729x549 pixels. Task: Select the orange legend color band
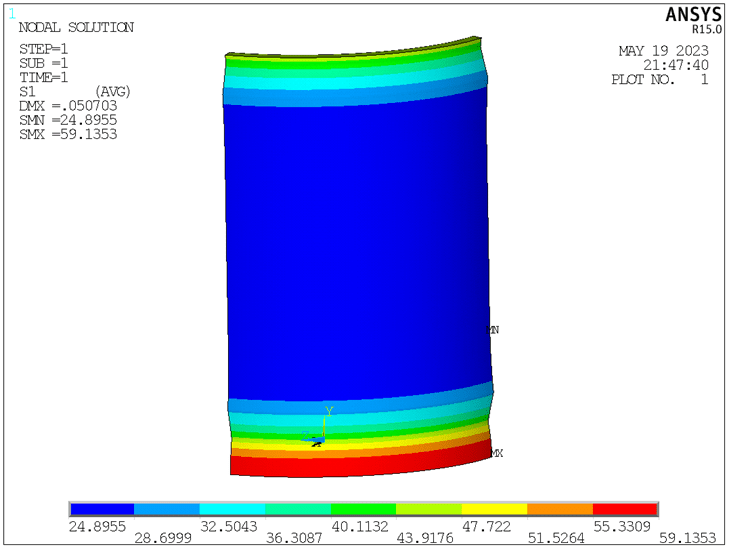pos(560,510)
